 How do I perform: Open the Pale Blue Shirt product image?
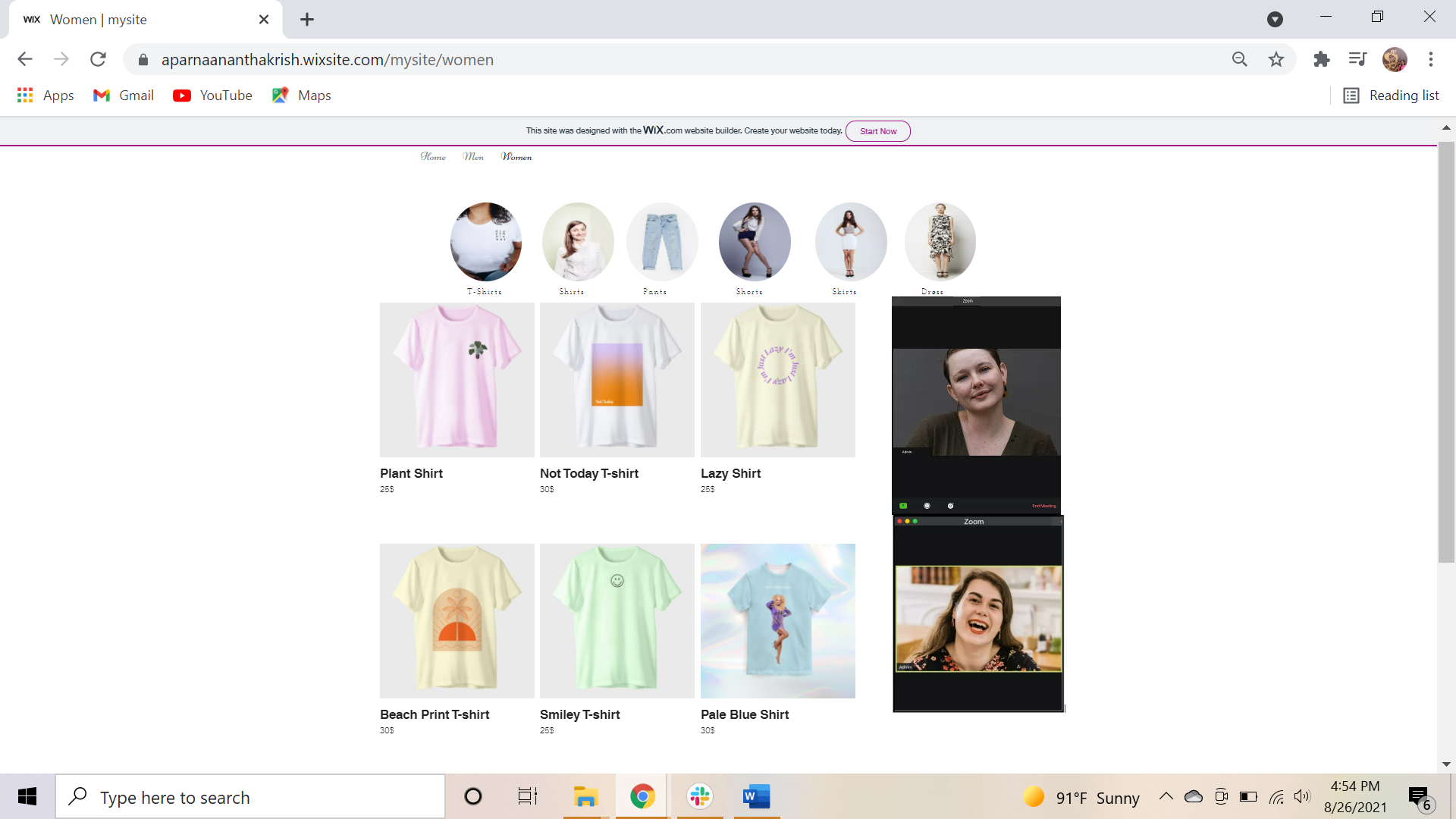click(777, 620)
